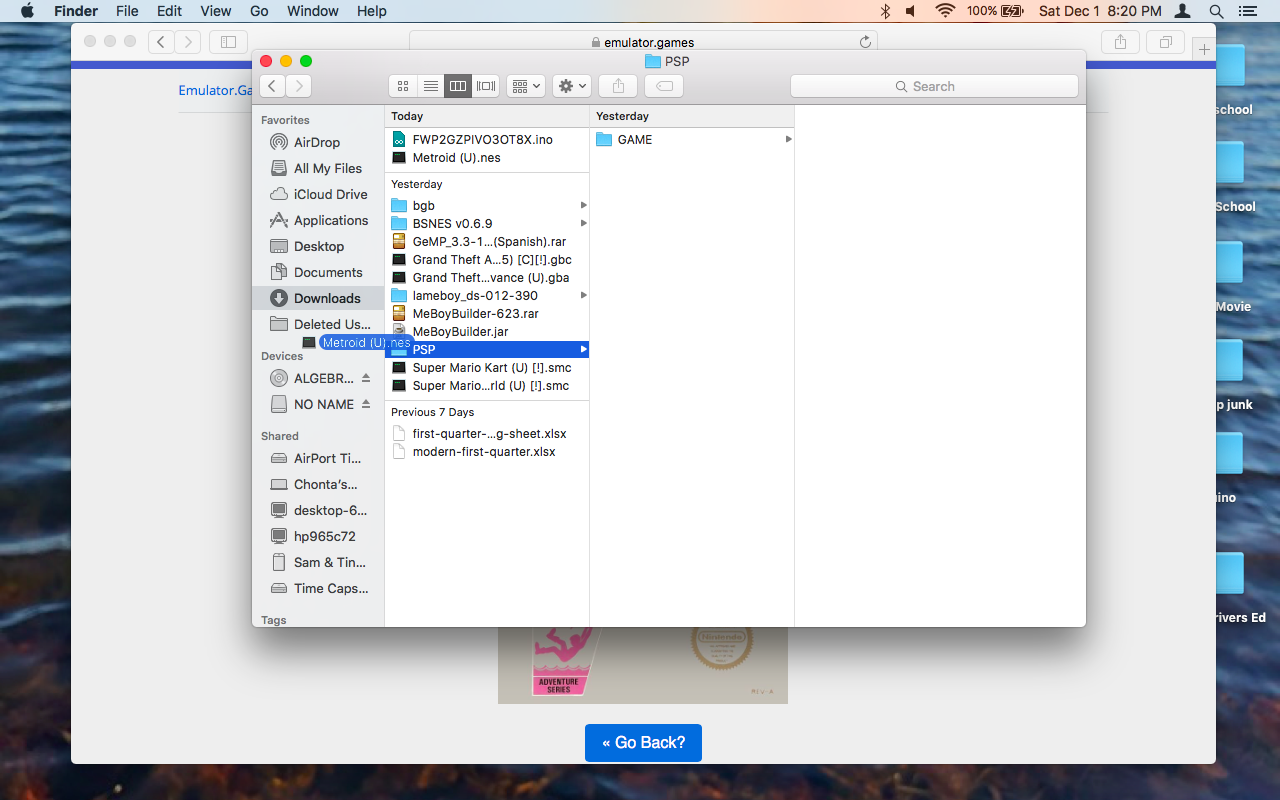Screen dimensions: 1280x800
Task: Switch Finder to icon view
Action: coord(403,86)
